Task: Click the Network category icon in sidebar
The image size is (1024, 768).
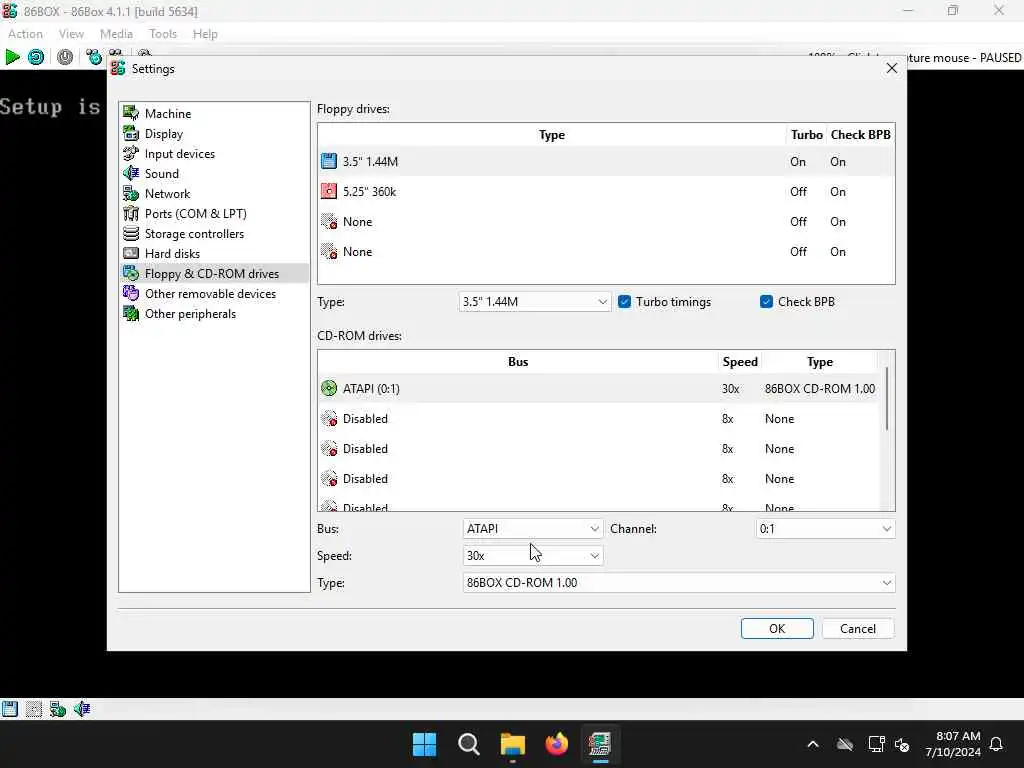Action: coord(131,193)
